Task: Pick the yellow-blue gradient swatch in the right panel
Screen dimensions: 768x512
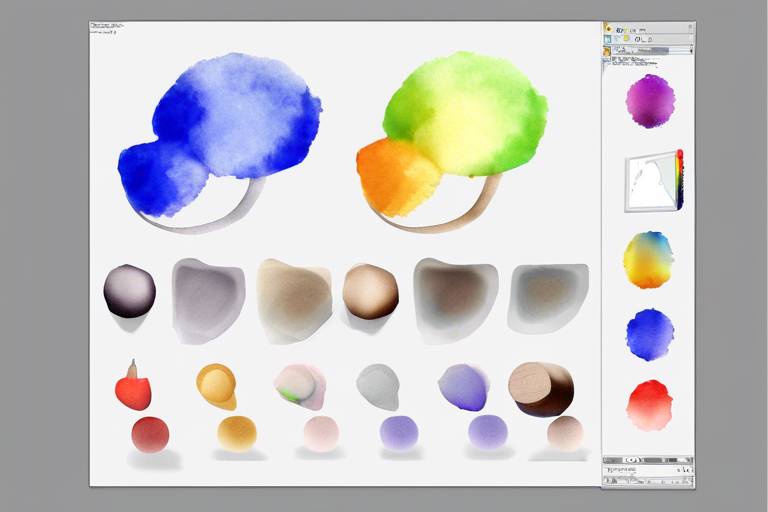Action: (x=648, y=259)
